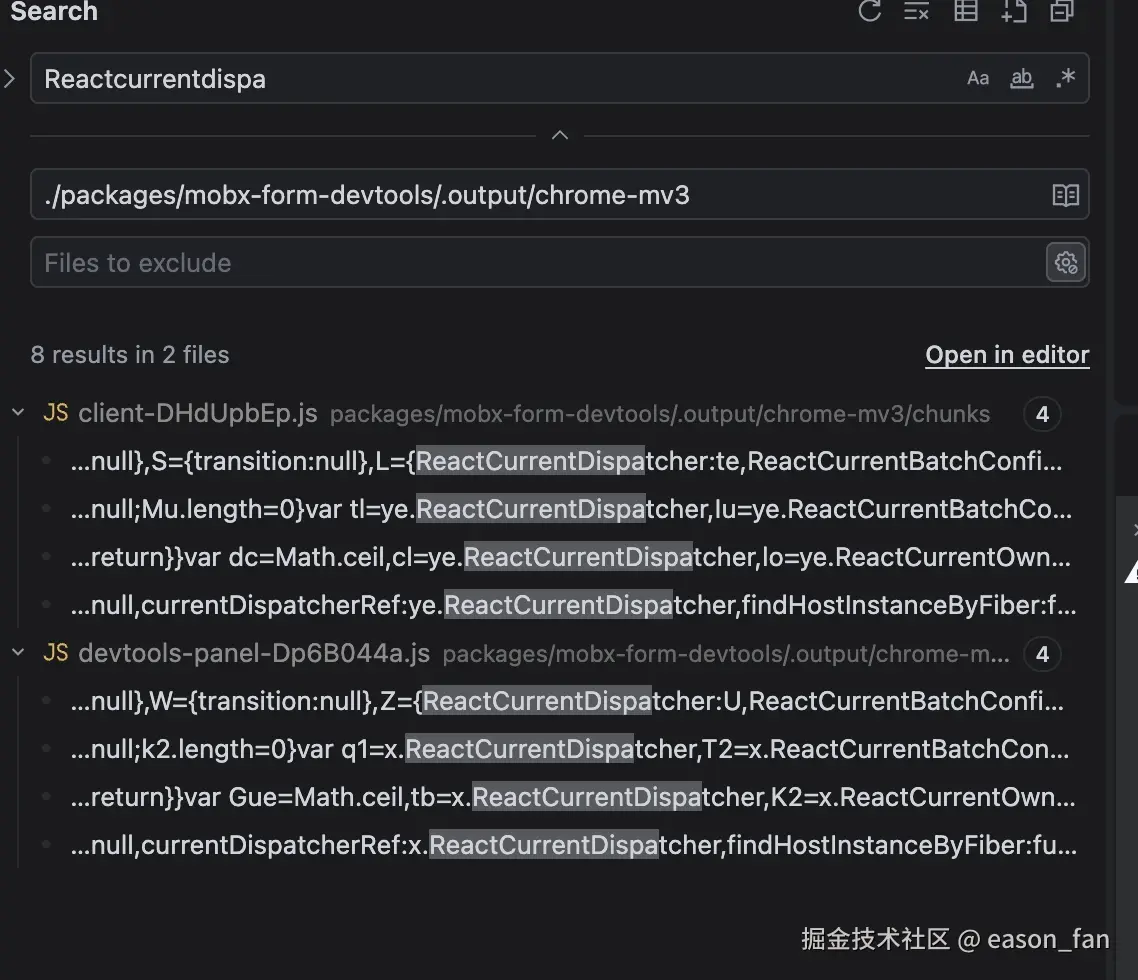The height and width of the screenshot is (980, 1138).
Task: Collapse all results icon
Action: point(1062,10)
